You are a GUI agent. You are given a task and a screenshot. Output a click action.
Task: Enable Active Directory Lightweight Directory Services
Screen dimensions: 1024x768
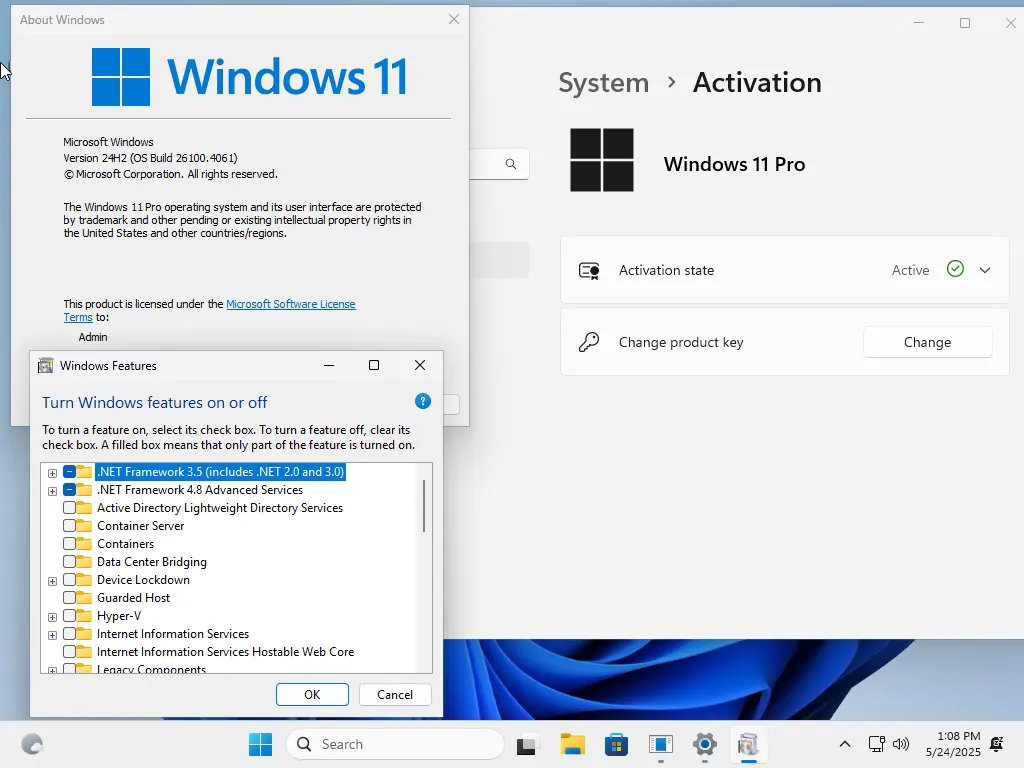(69, 507)
